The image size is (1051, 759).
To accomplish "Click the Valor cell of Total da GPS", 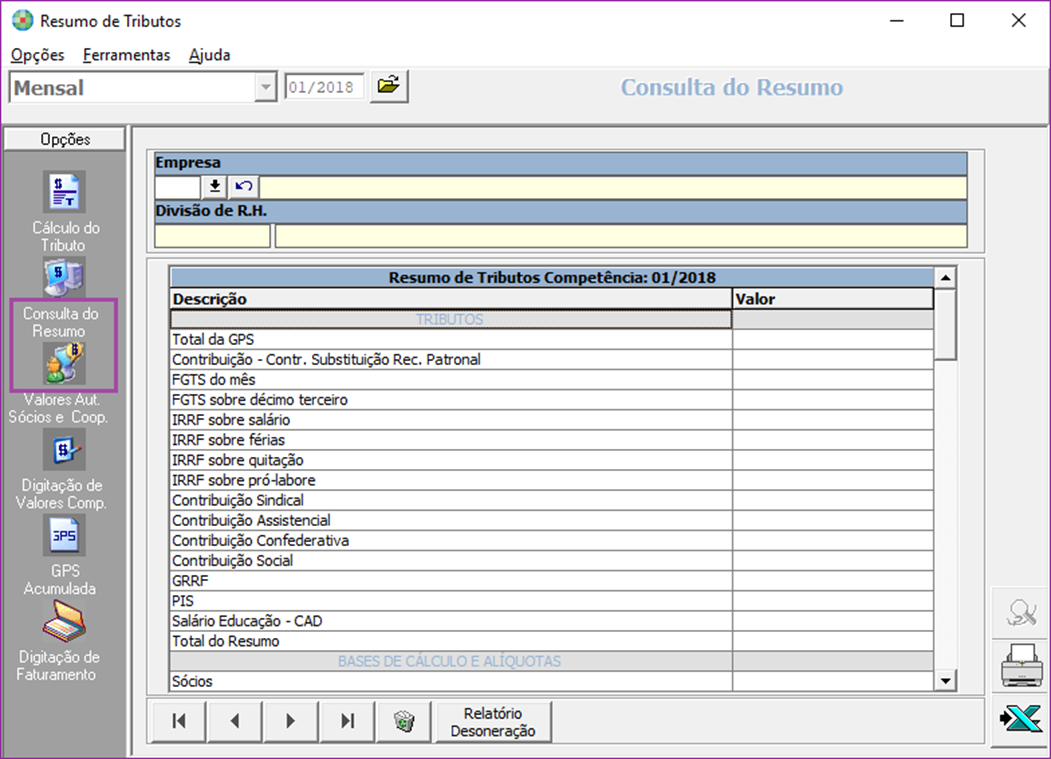I will coord(832,339).
